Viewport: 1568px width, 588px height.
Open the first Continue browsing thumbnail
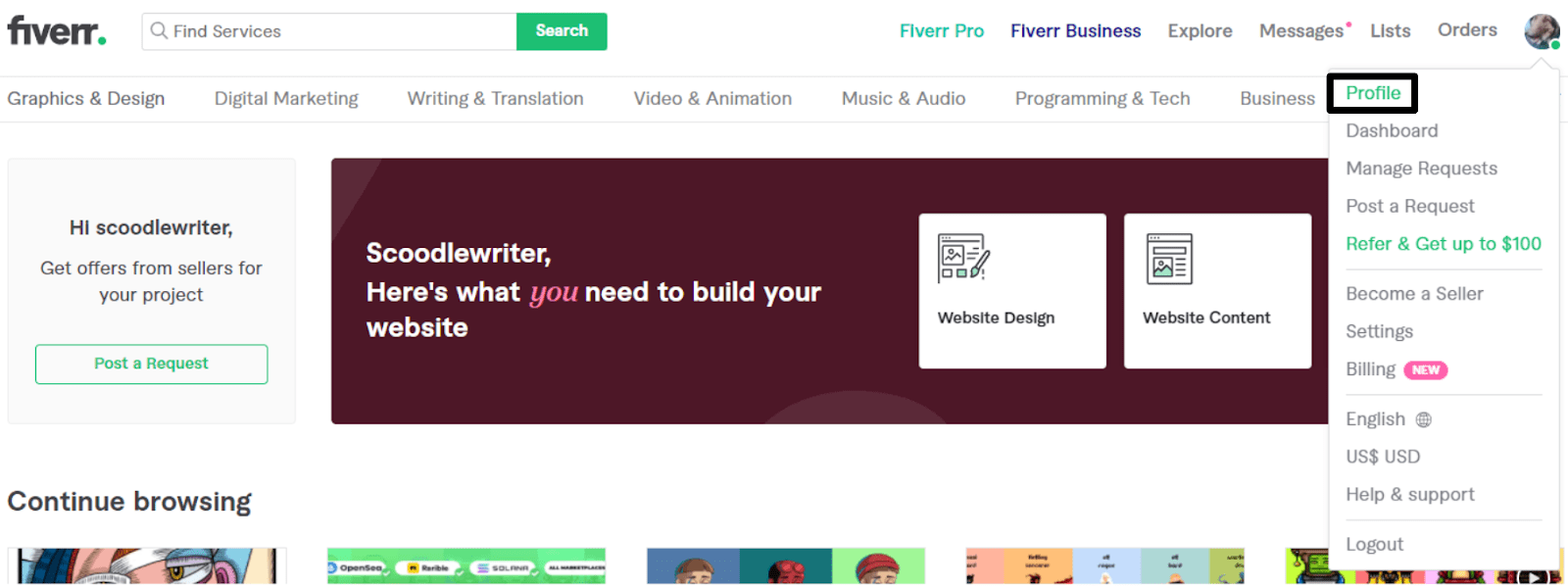pos(147,566)
